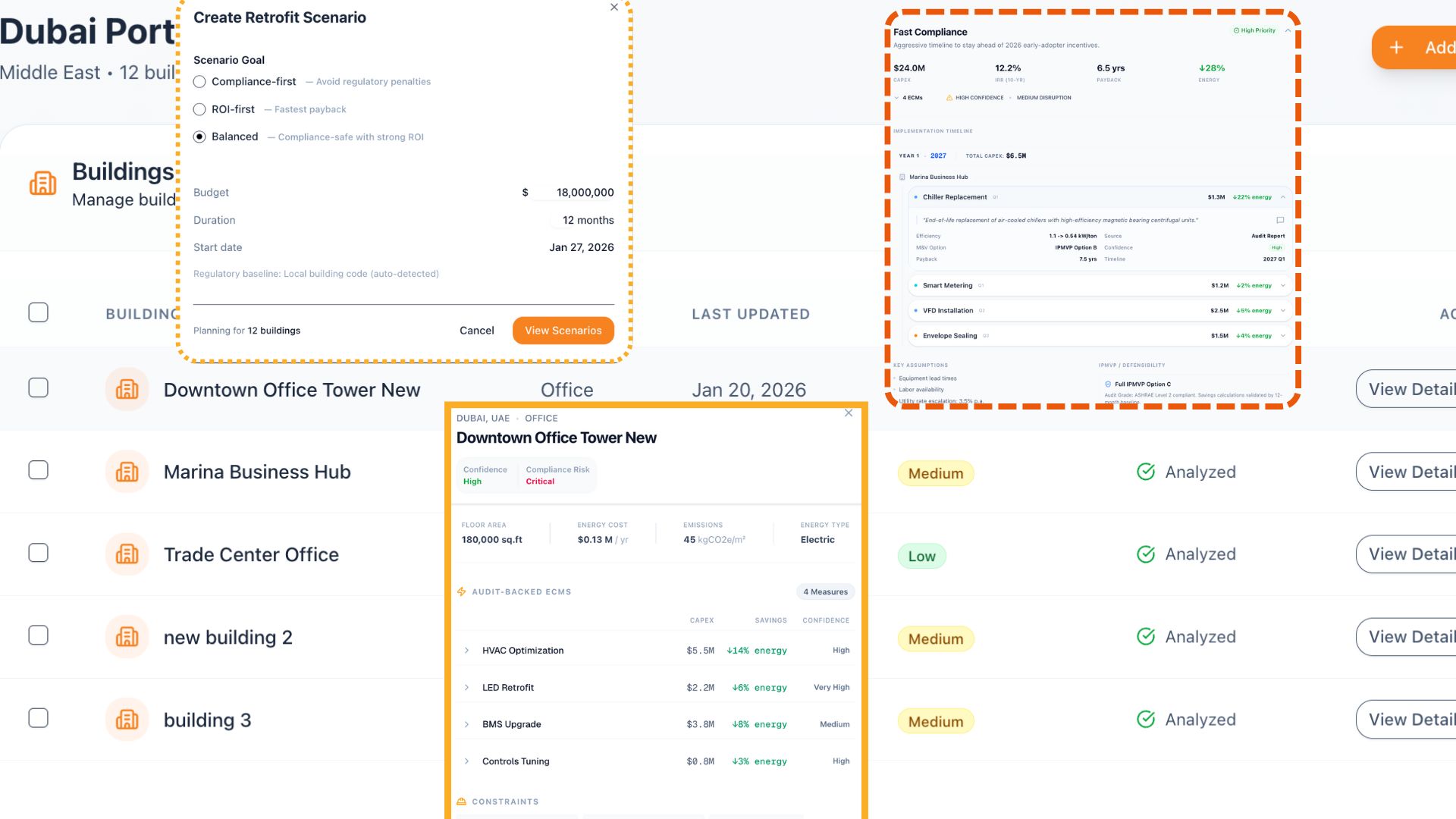Toggle the select-all checkbox in table header

(38, 312)
